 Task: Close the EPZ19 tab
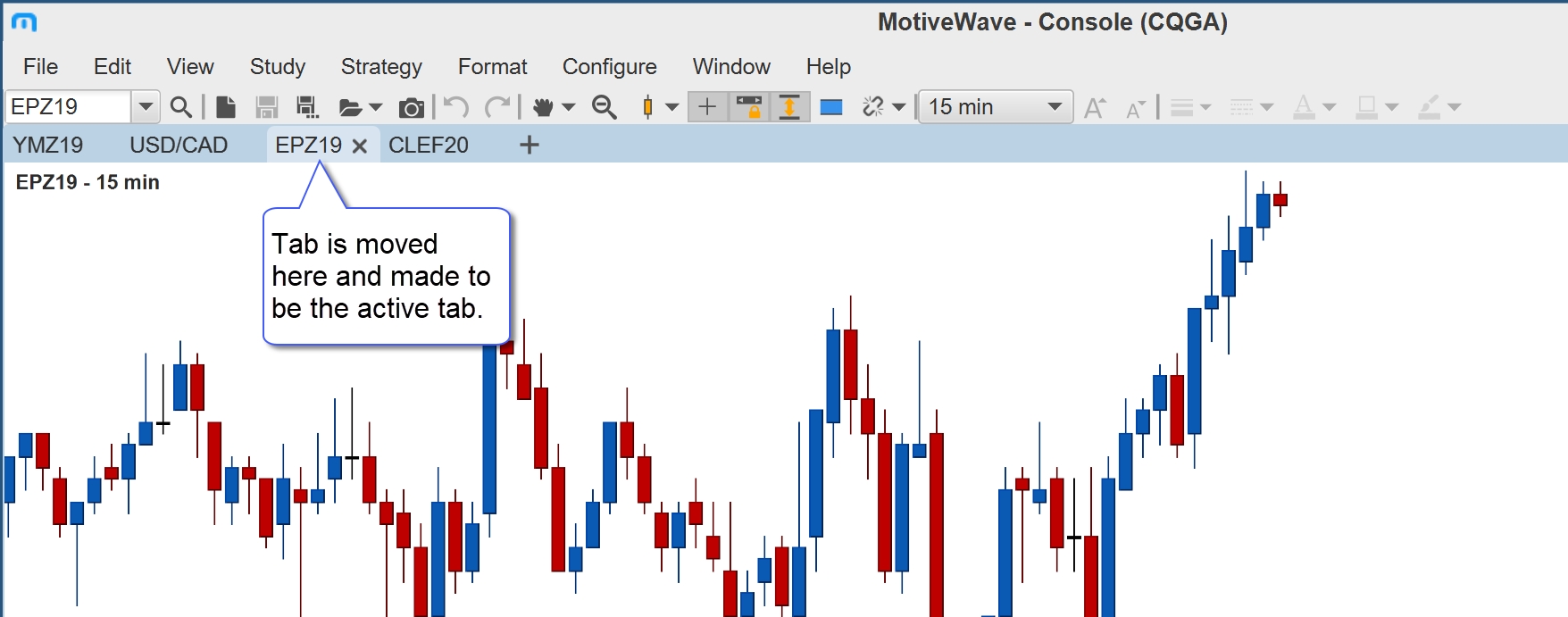click(x=360, y=146)
